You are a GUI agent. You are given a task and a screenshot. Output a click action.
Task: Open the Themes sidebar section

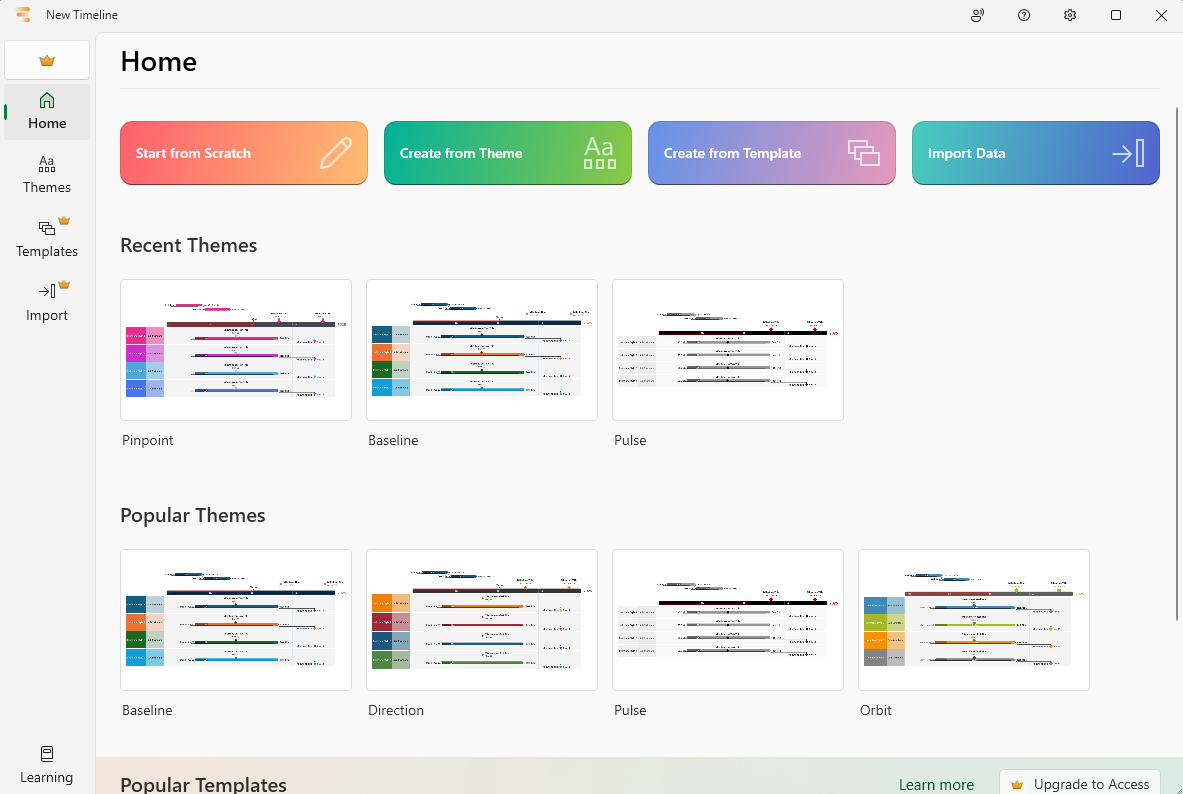(47, 175)
